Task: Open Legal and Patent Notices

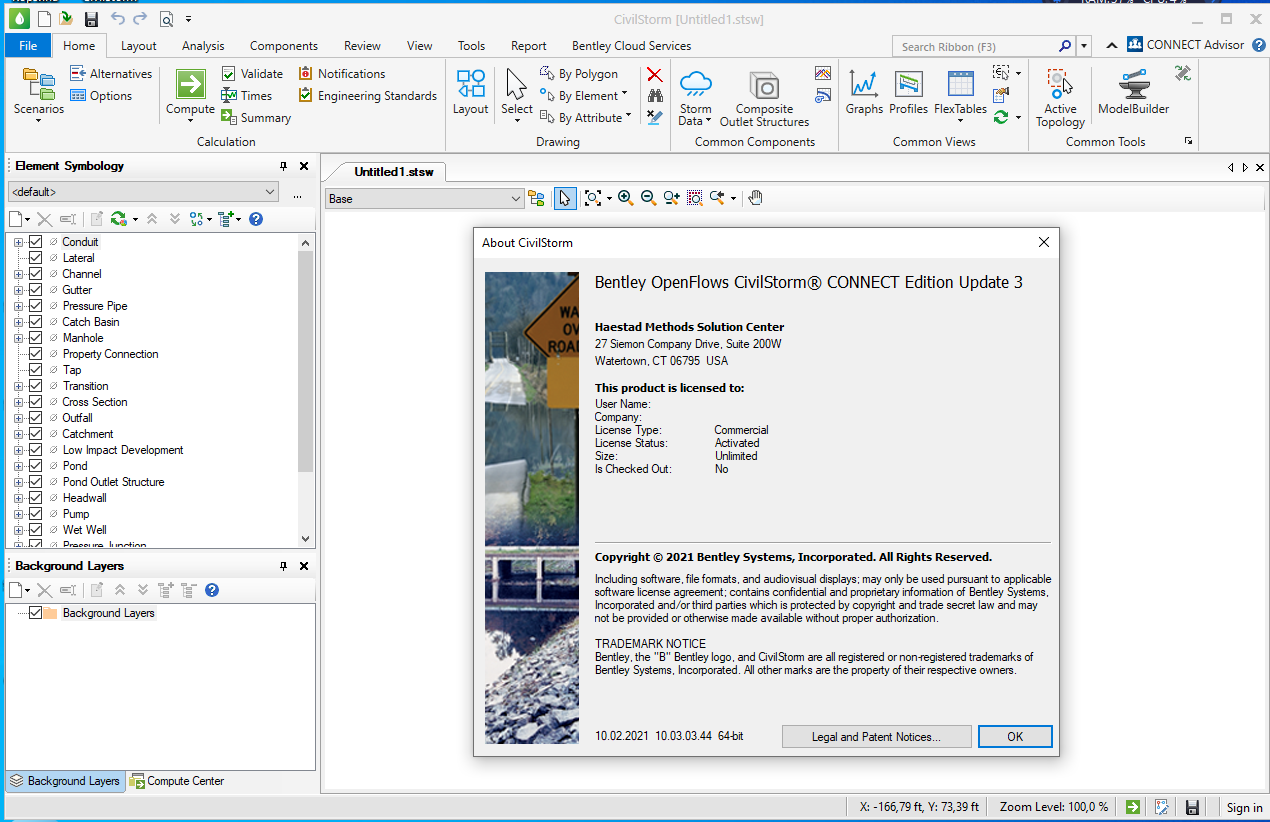Action: pos(876,737)
